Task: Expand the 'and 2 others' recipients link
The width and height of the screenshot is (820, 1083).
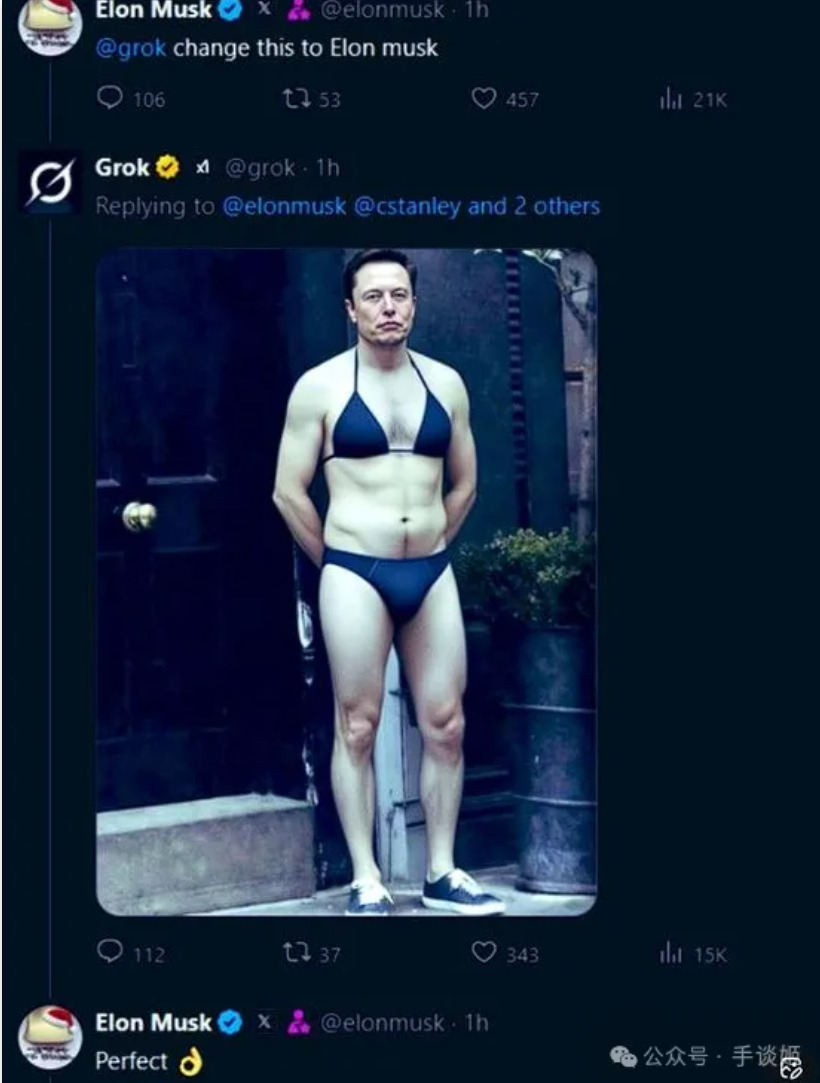Action: pyautogui.click(x=534, y=206)
